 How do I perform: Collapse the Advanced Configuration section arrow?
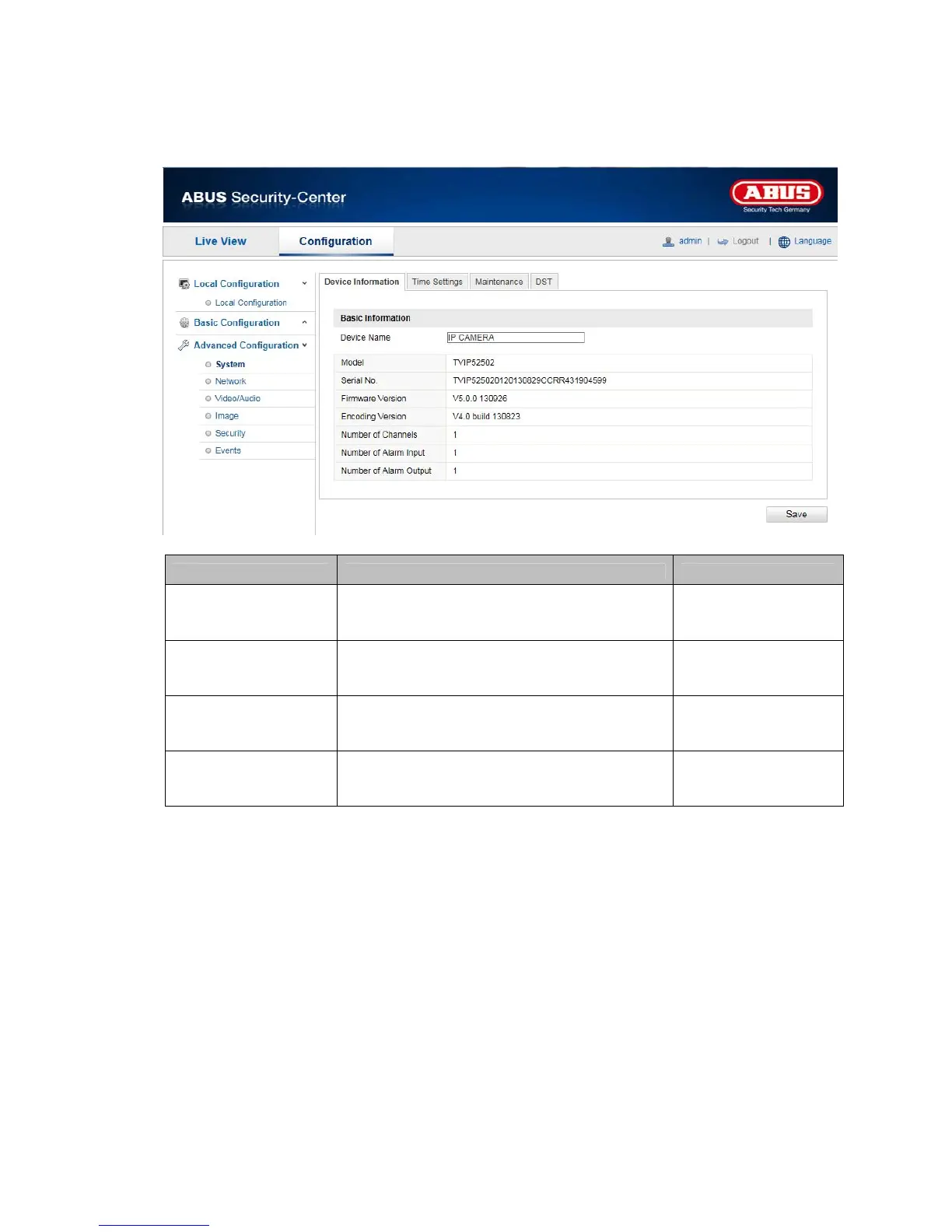(304, 345)
